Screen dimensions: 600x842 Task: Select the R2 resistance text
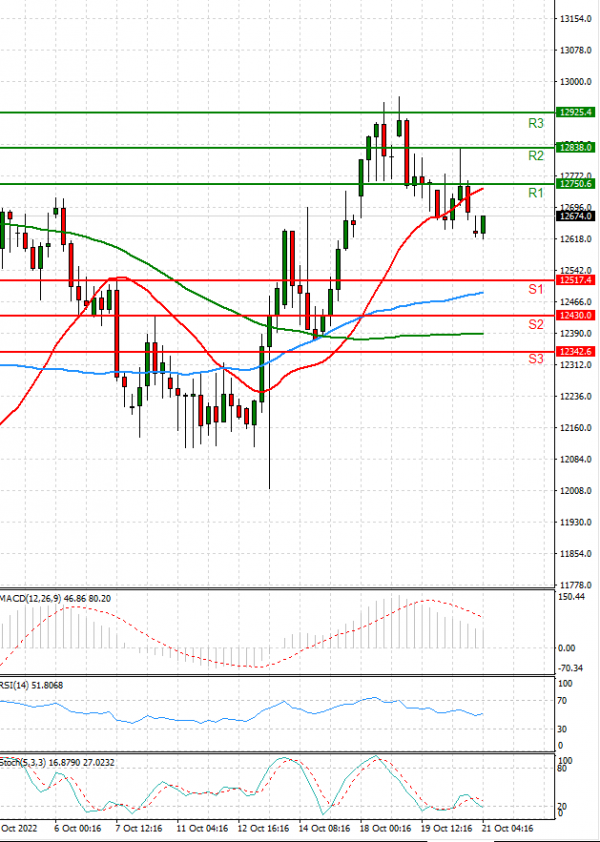tap(536, 156)
